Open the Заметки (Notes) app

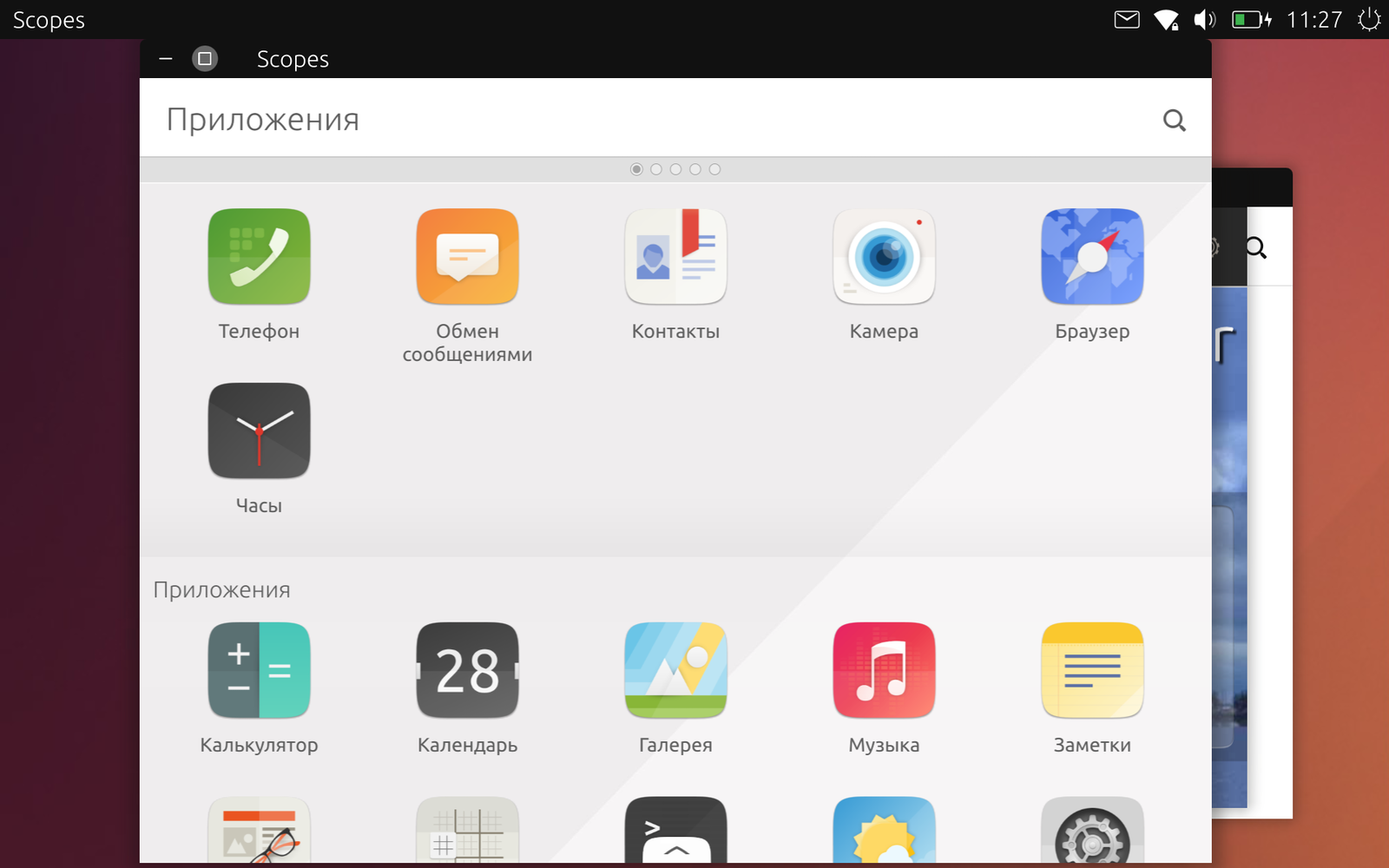tap(1092, 671)
